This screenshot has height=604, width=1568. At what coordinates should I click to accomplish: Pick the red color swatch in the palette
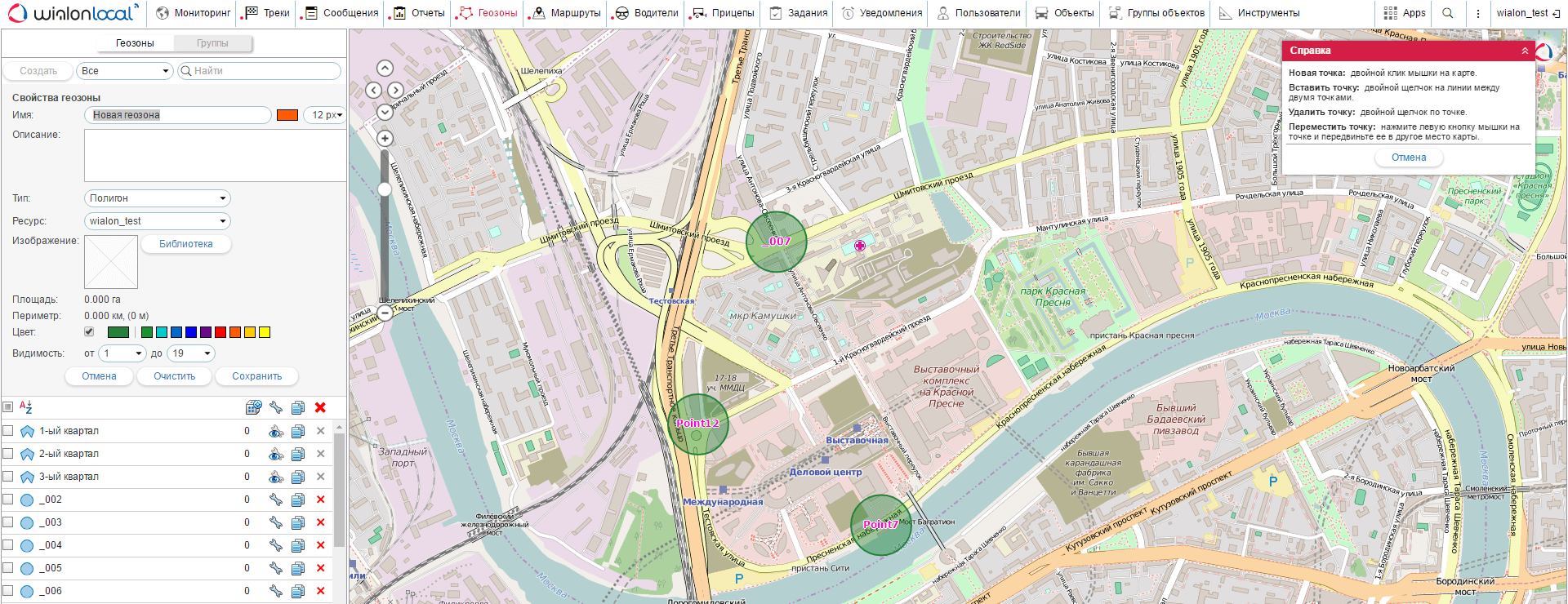(x=220, y=332)
